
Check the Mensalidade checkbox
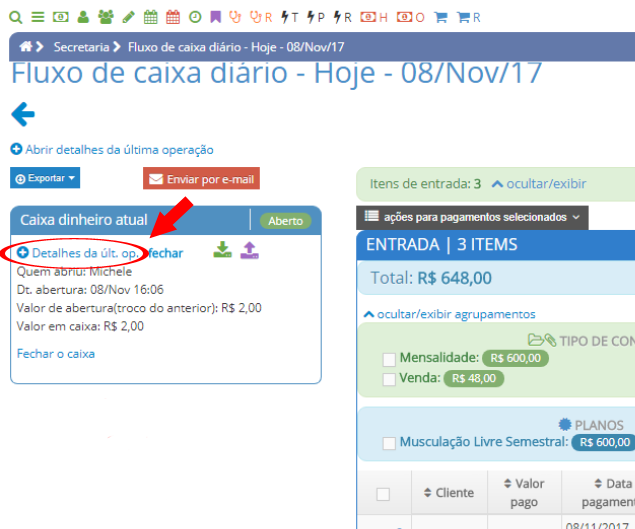[x=388, y=358]
